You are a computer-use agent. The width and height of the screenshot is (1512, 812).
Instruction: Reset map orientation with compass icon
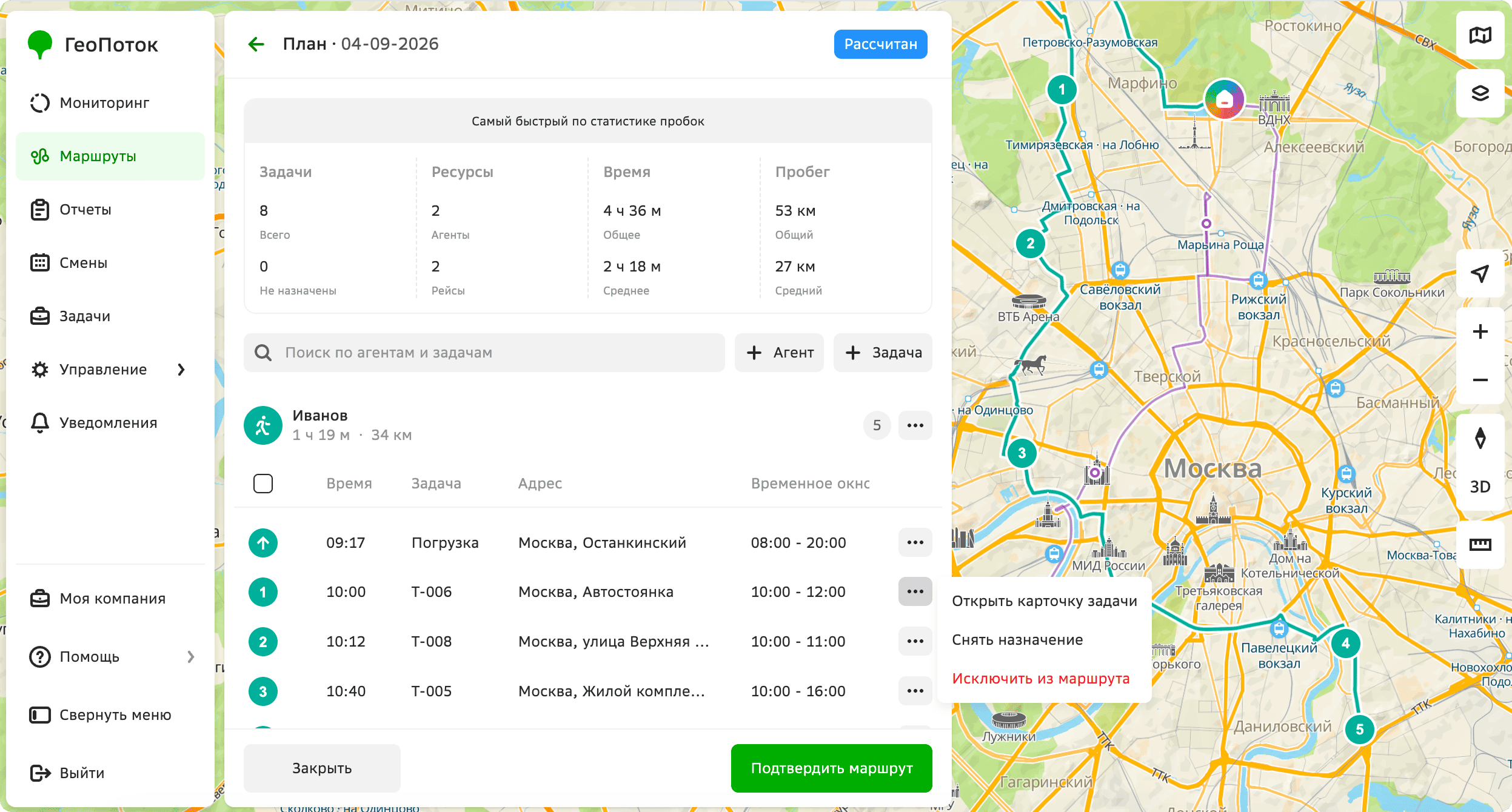pyautogui.click(x=1480, y=438)
